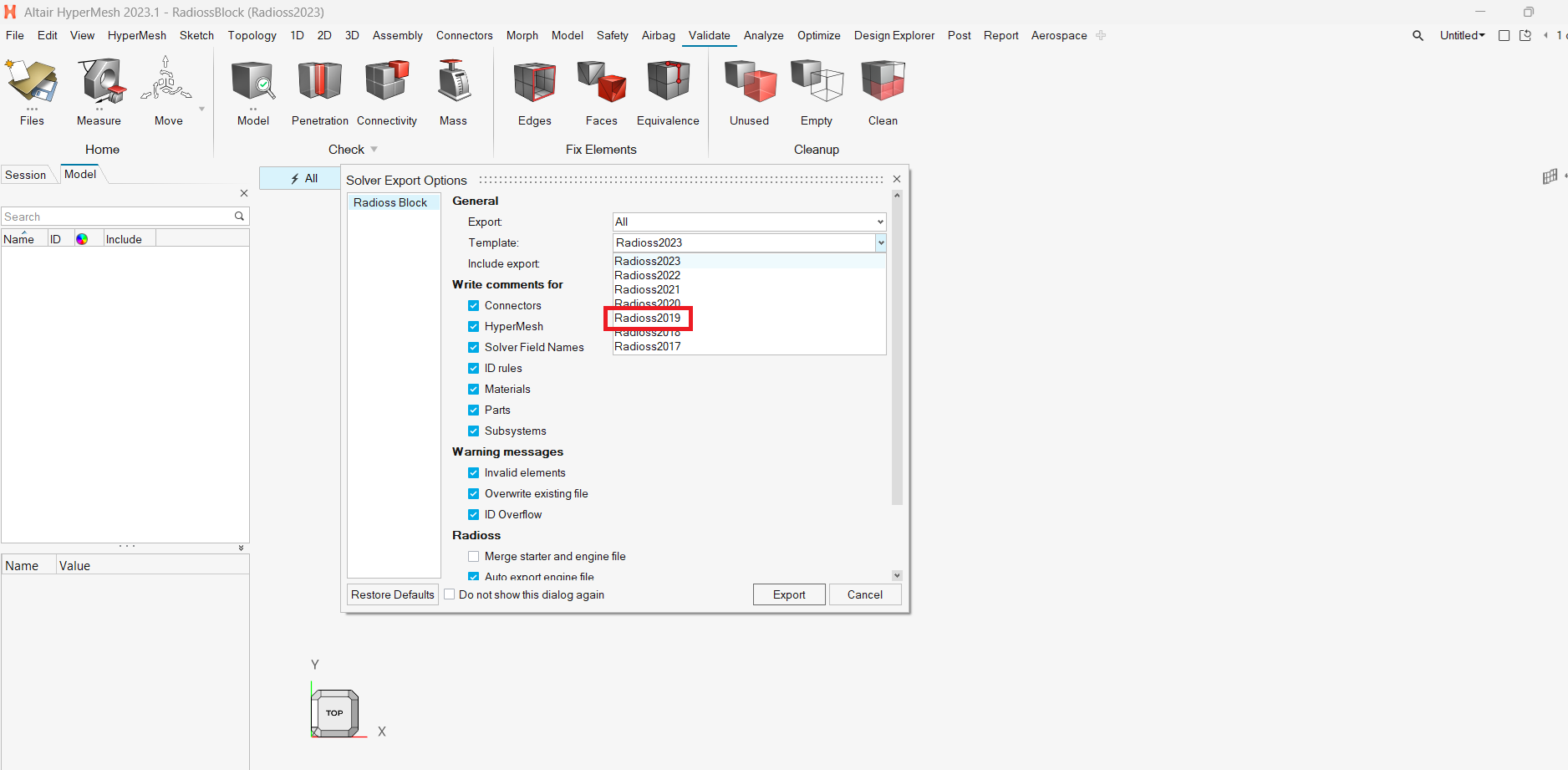
Task: Close the Solver Export Options dialog
Action: 897,180
